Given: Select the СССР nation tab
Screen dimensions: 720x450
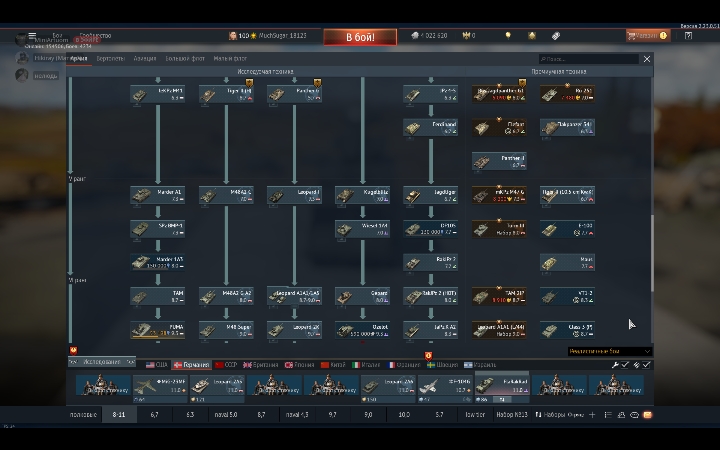Looking at the screenshot, I should 226,365.
